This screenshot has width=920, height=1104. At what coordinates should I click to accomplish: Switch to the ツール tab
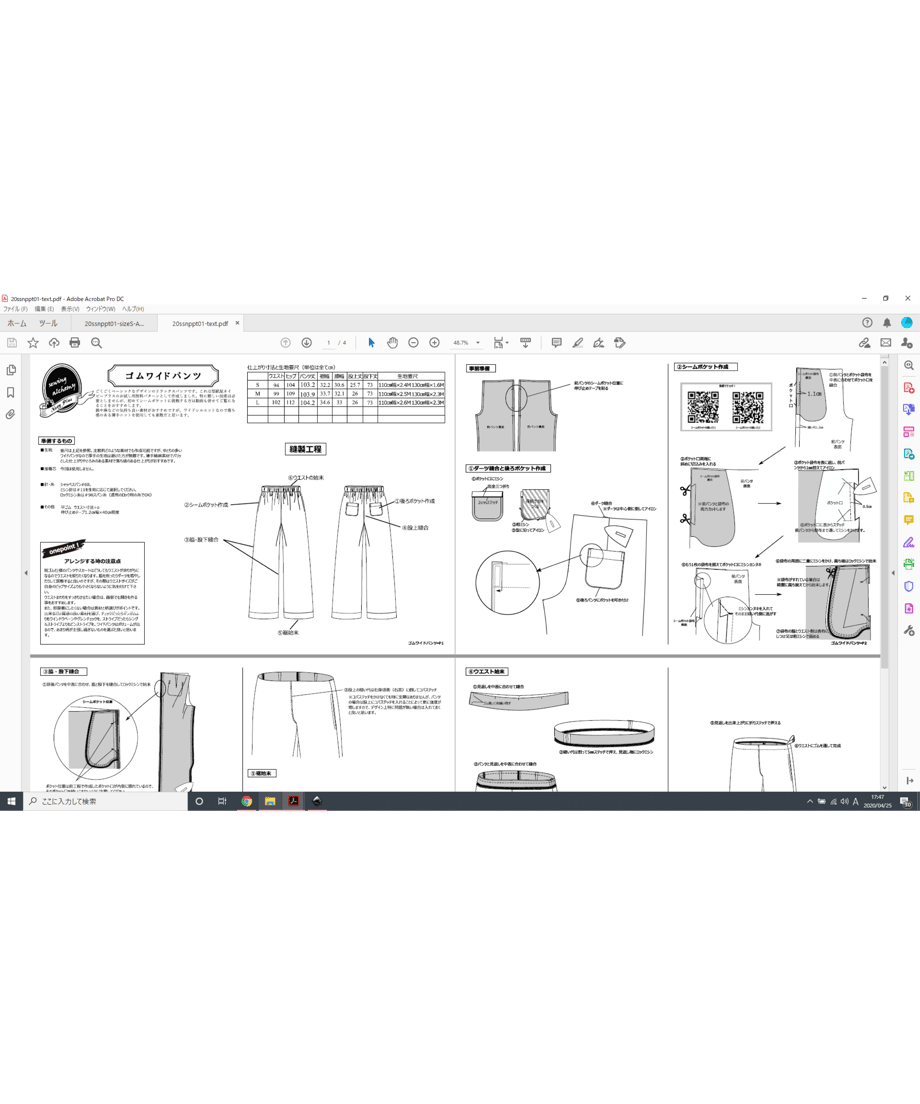click(x=48, y=323)
